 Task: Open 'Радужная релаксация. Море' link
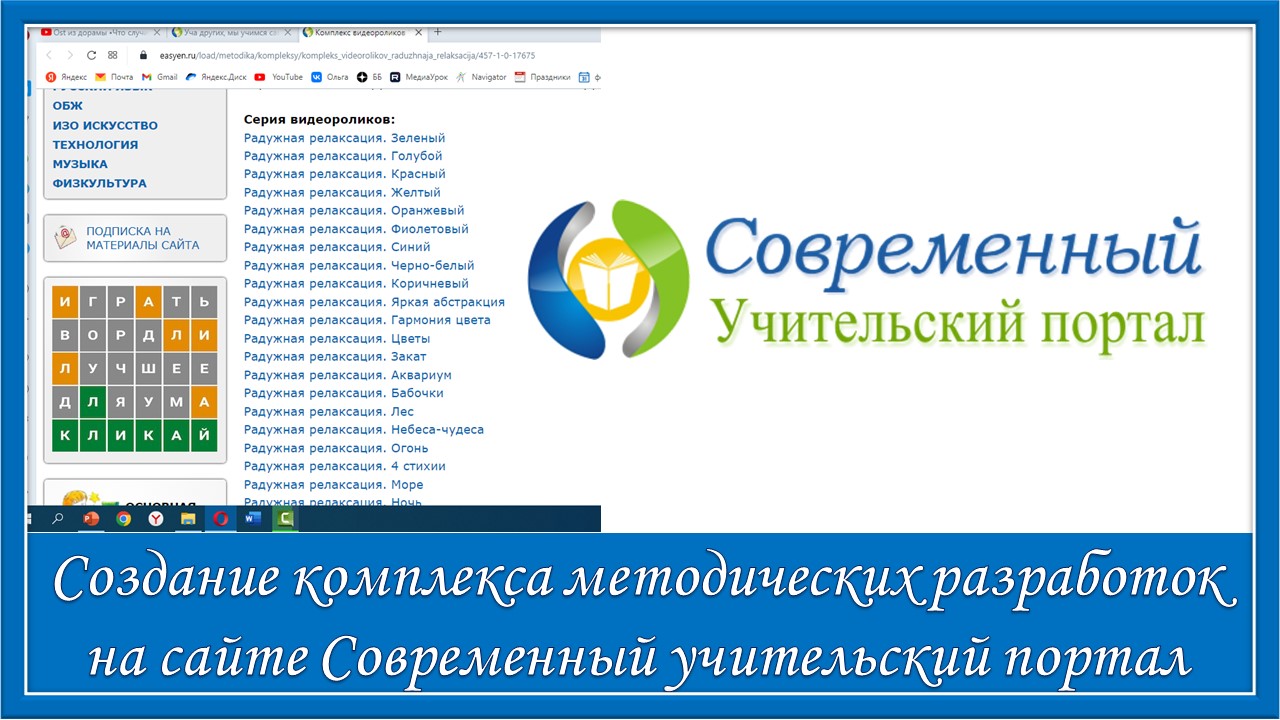(334, 485)
